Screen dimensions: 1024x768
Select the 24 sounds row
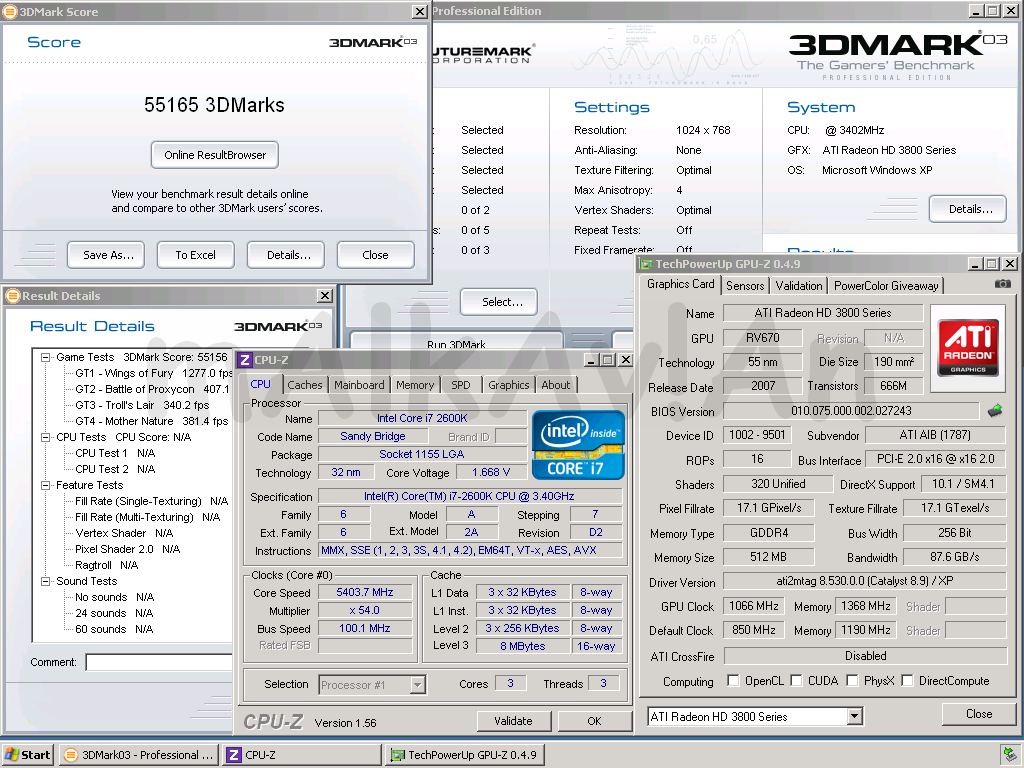[x=114, y=613]
